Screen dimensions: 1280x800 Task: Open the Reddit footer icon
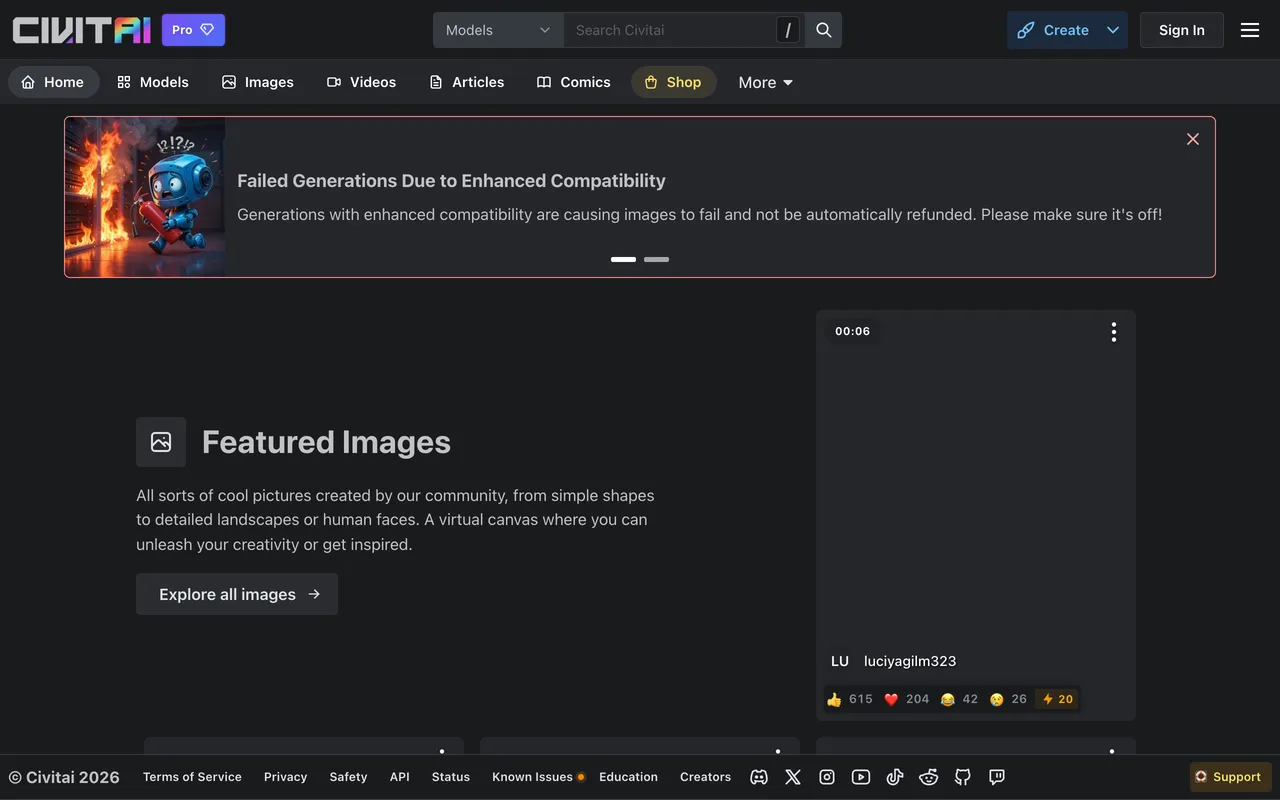[929, 777]
